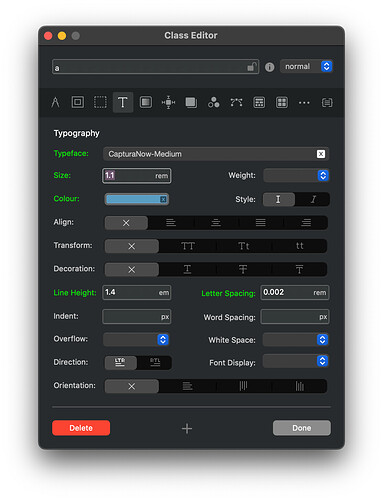The width and height of the screenshot is (382, 500).
Task: Click the info icon beside the class name
Action: coord(270,67)
